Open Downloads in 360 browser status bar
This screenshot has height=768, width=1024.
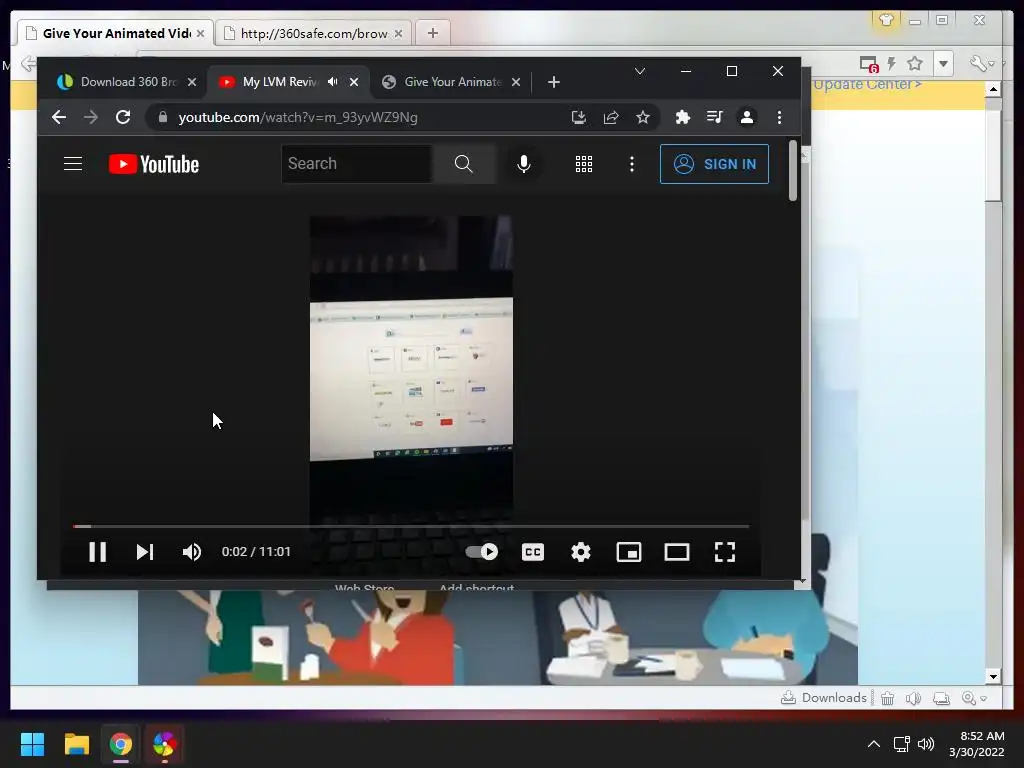[x=824, y=698]
